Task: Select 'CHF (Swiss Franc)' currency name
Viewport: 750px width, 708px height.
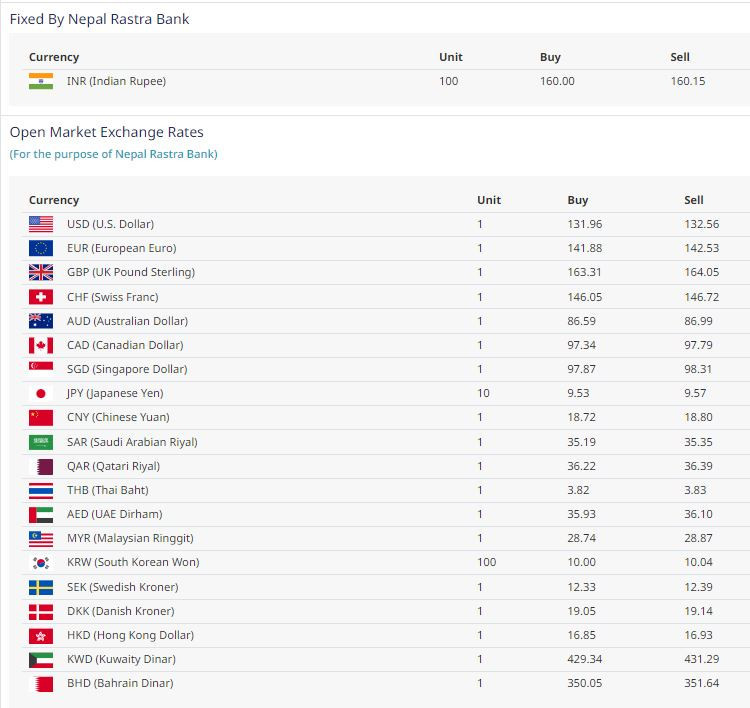Action: [x=112, y=297]
